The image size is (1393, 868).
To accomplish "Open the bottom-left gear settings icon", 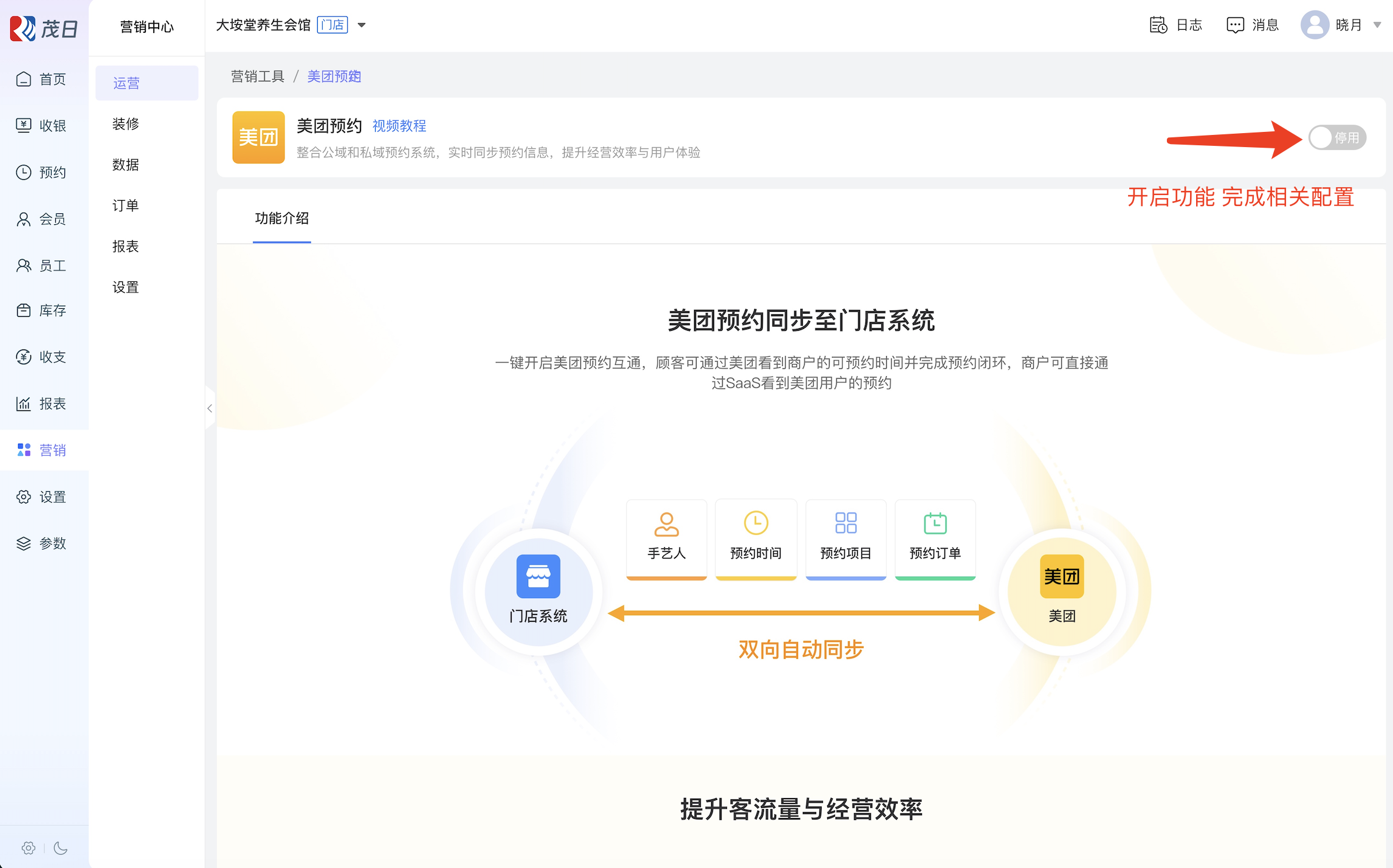I will [29, 848].
